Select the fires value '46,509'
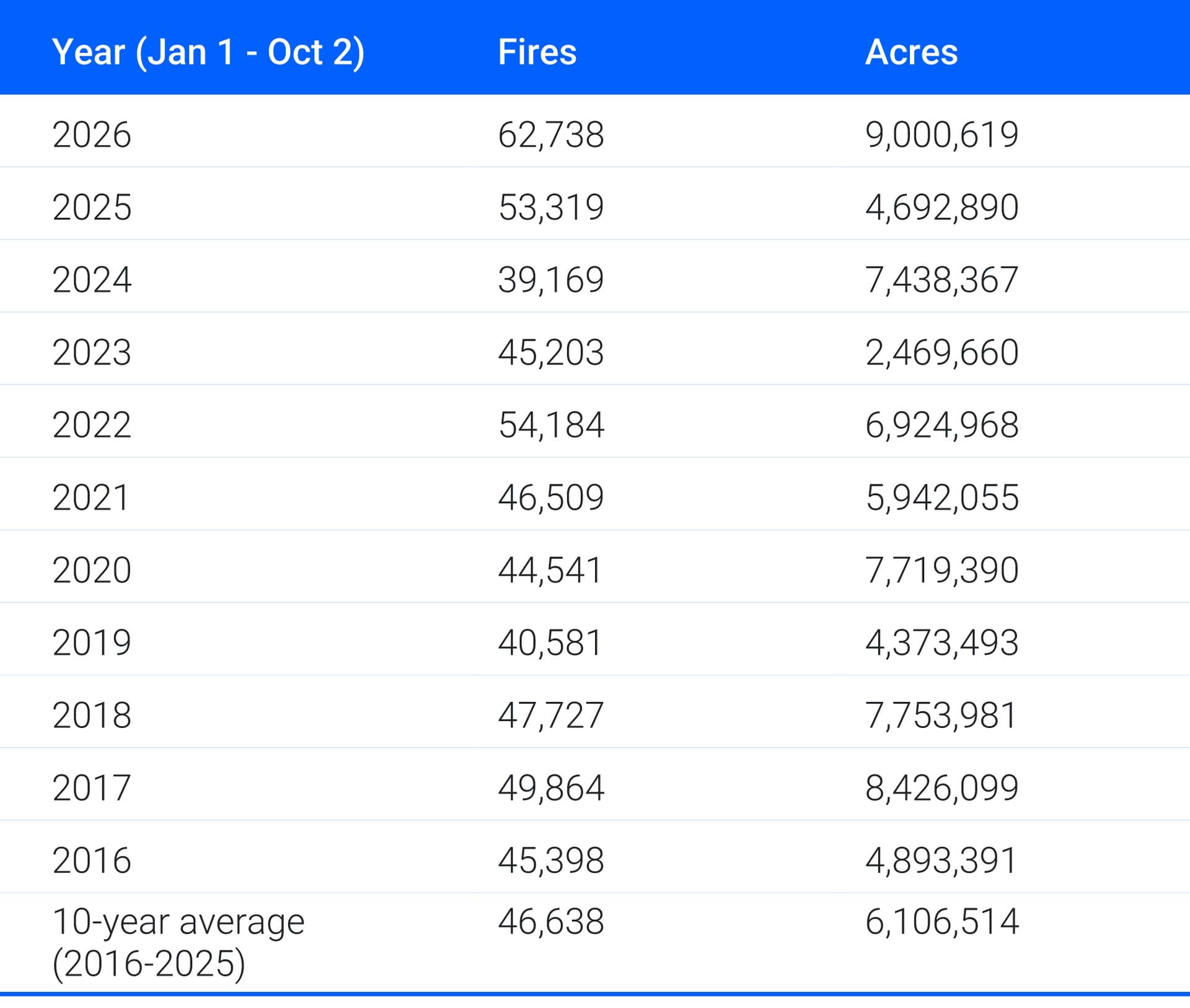 [x=551, y=497]
